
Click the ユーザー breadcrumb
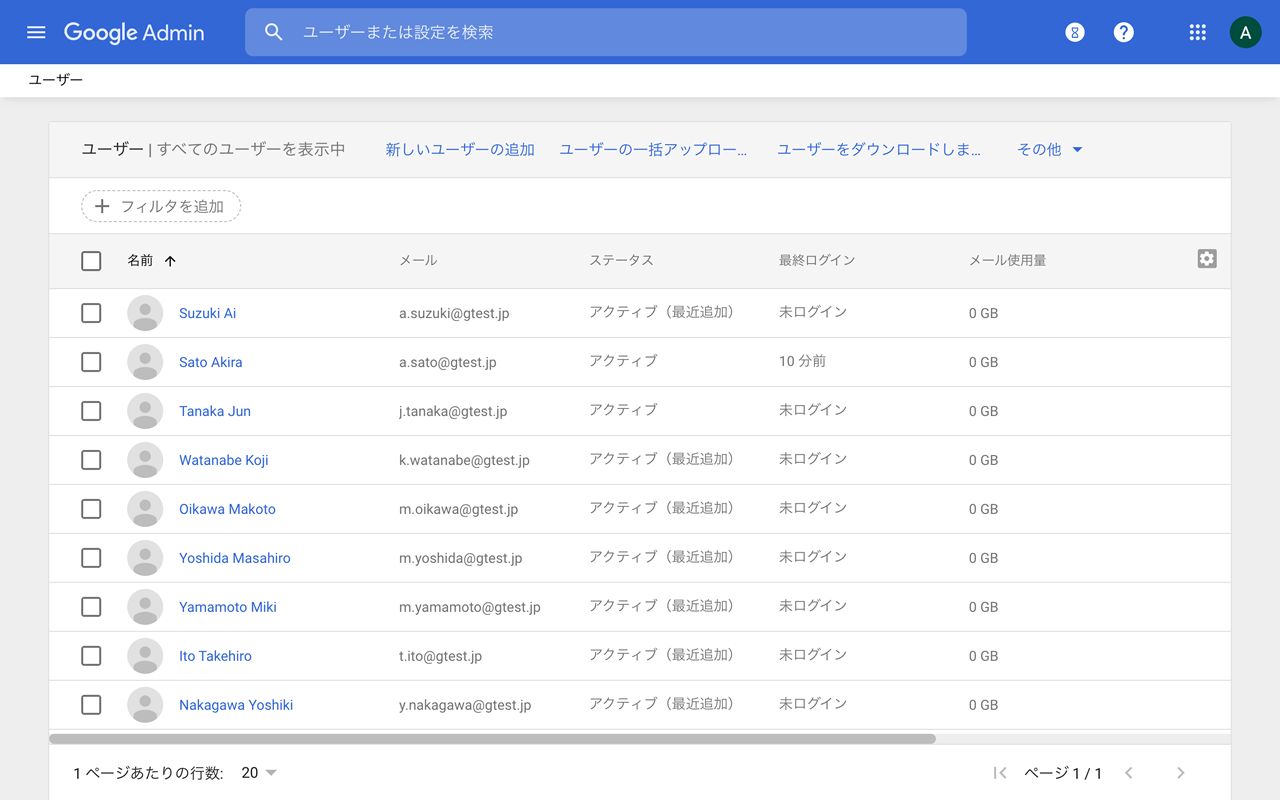[56, 80]
